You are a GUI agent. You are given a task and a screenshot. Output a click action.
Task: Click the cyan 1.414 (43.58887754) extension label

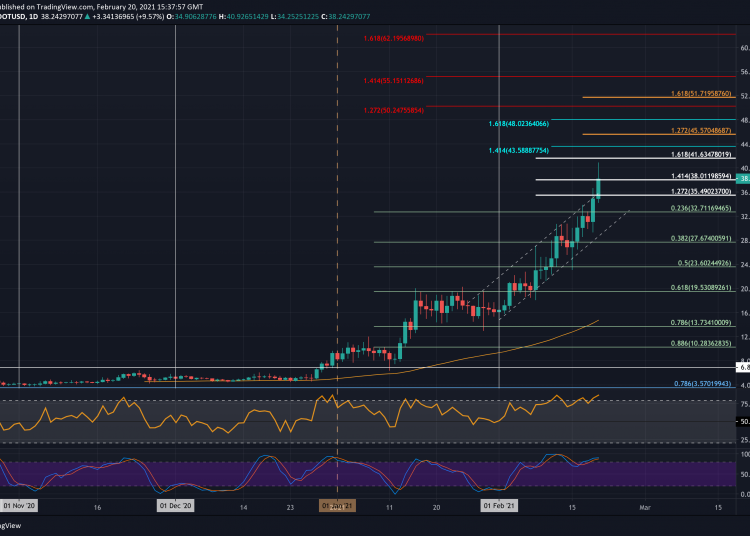519,150
